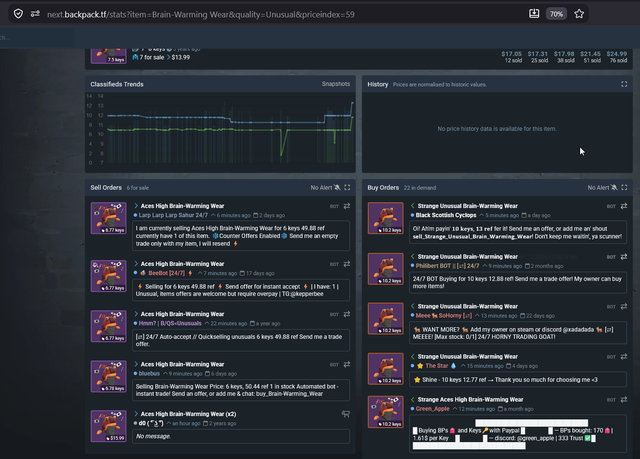Expand chevron on Meee SoHorny buy order
640x459 pixels.
point(413,306)
